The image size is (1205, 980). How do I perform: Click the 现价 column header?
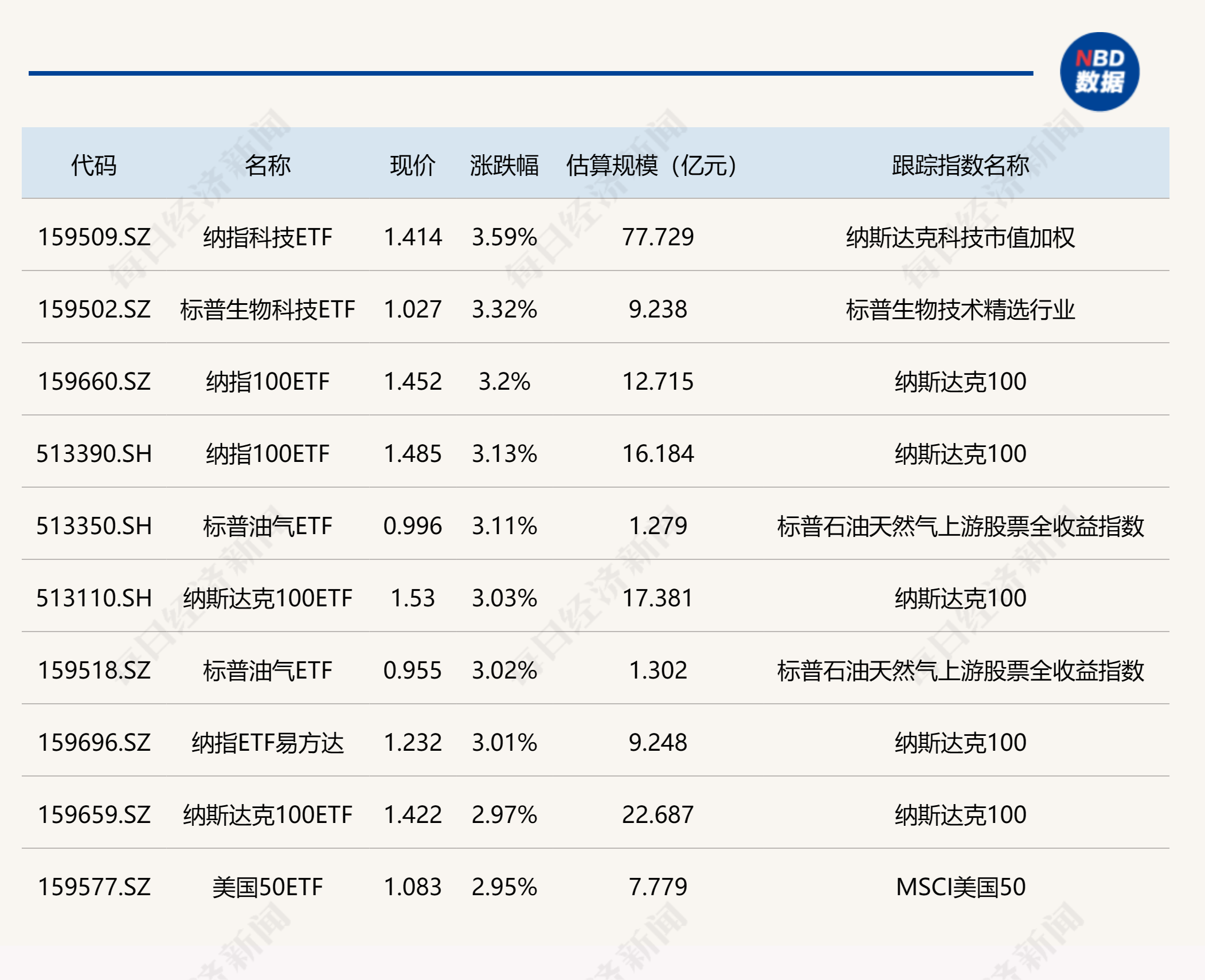coord(412,166)
